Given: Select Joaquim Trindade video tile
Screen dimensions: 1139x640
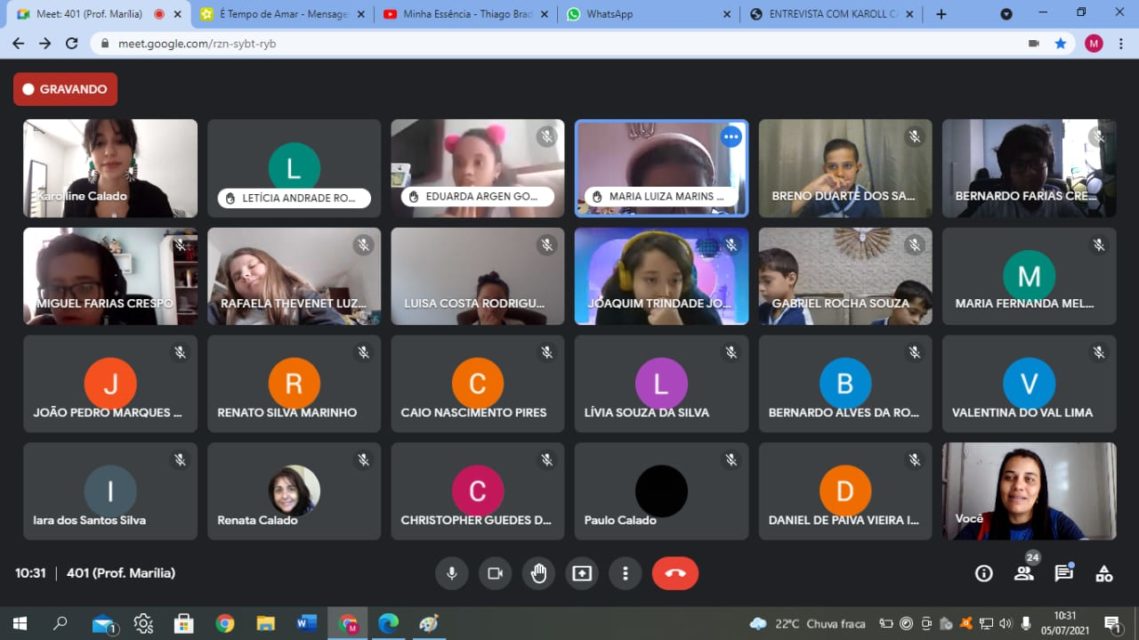Looking at the screenshot, I should 661,276.
